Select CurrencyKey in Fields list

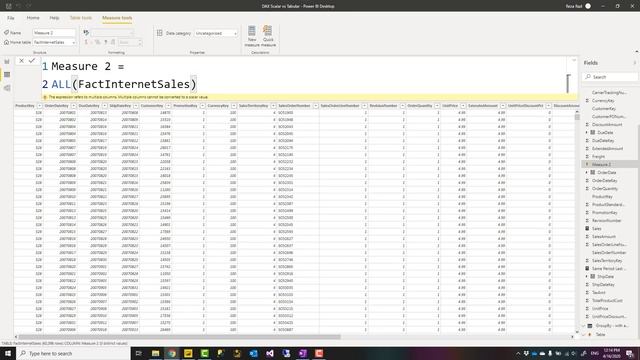(603, 100)
